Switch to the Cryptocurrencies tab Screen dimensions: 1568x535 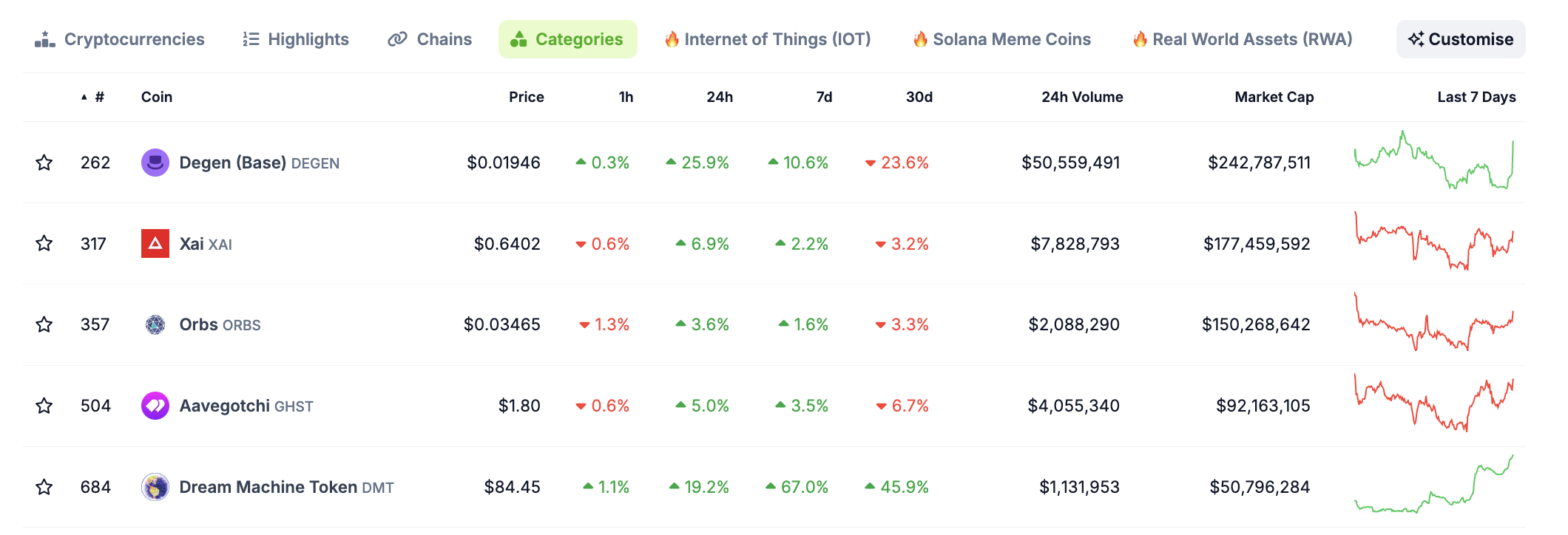[120, 39]
